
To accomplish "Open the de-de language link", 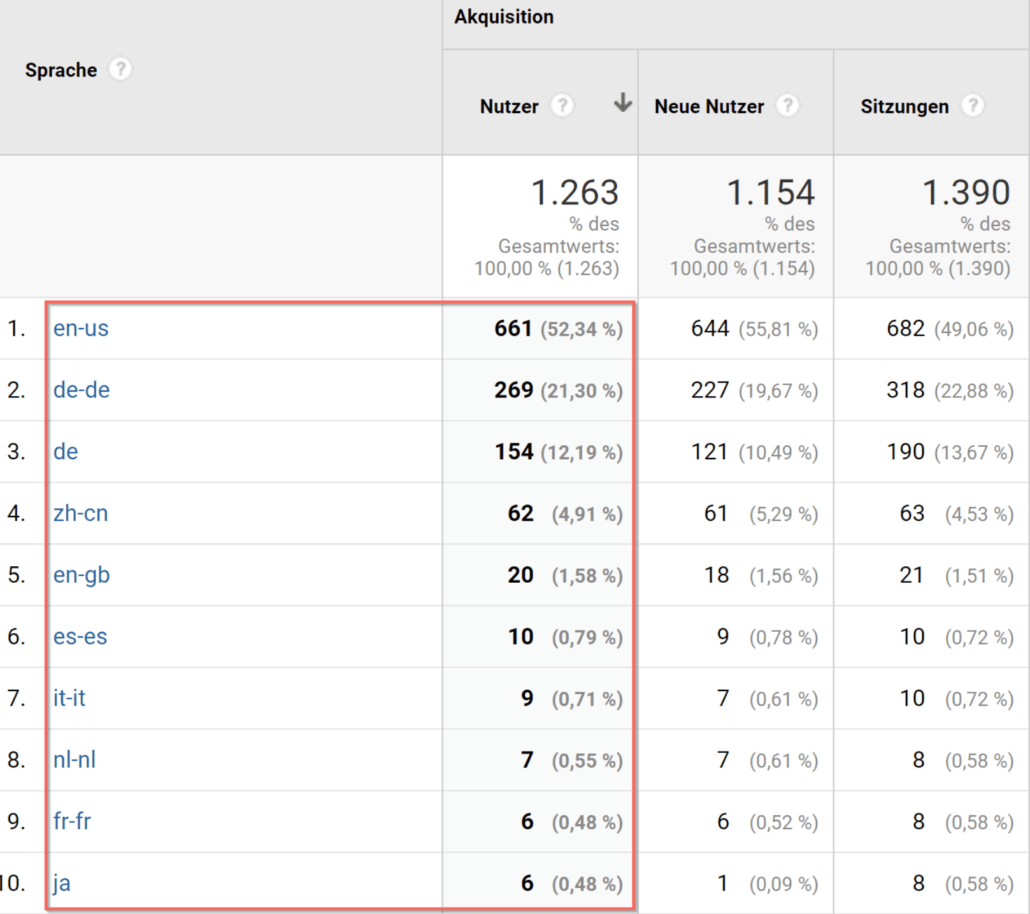I will point(81,390).
